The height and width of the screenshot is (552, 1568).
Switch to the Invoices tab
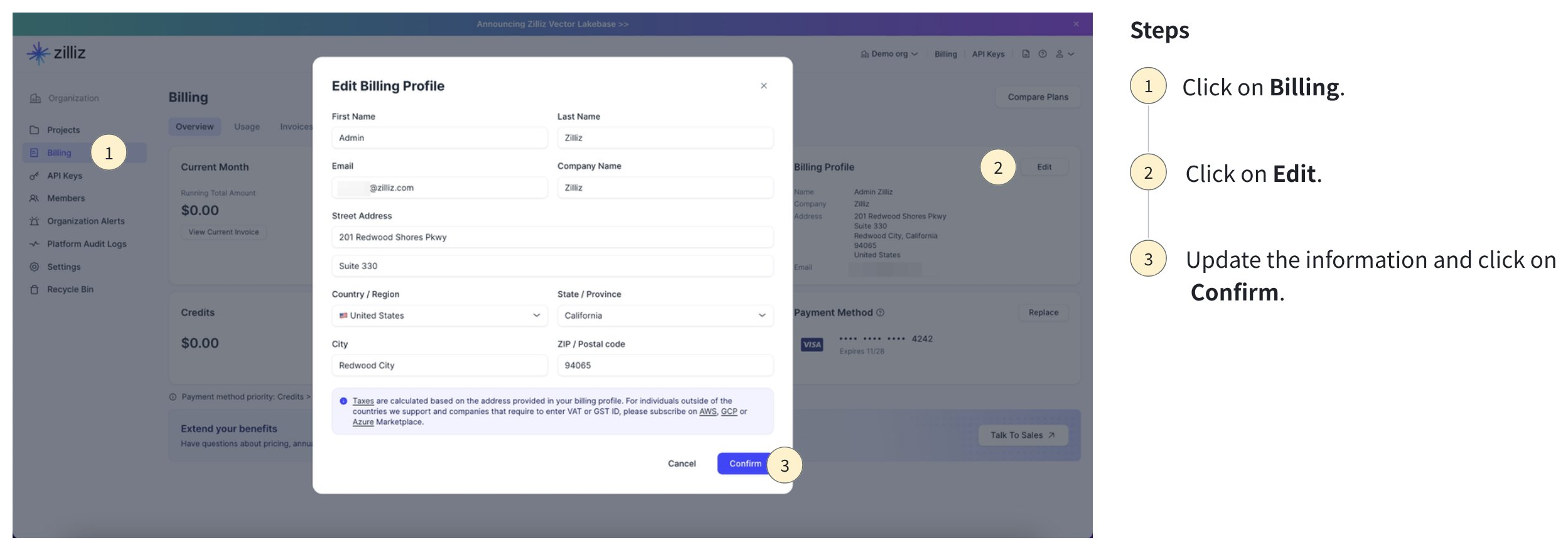(296, 127)
